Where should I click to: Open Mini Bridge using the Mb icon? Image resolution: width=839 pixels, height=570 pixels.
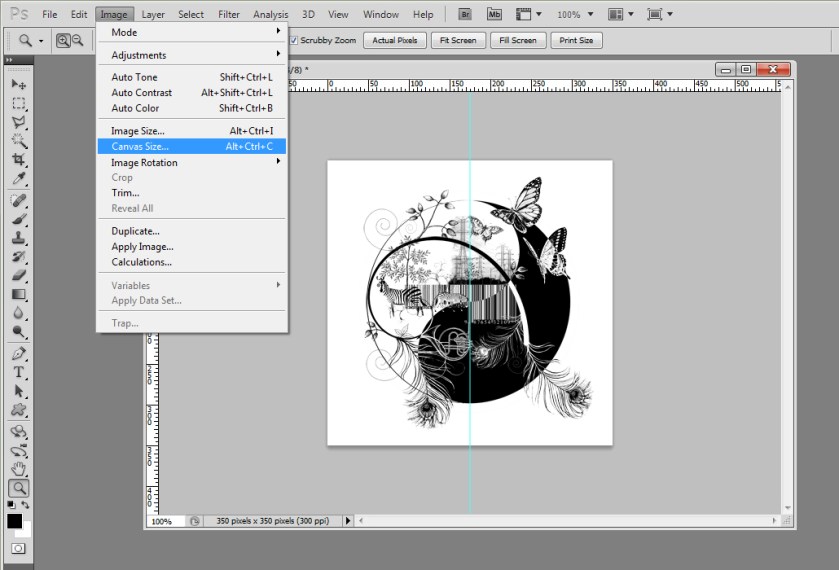point(494,15)
